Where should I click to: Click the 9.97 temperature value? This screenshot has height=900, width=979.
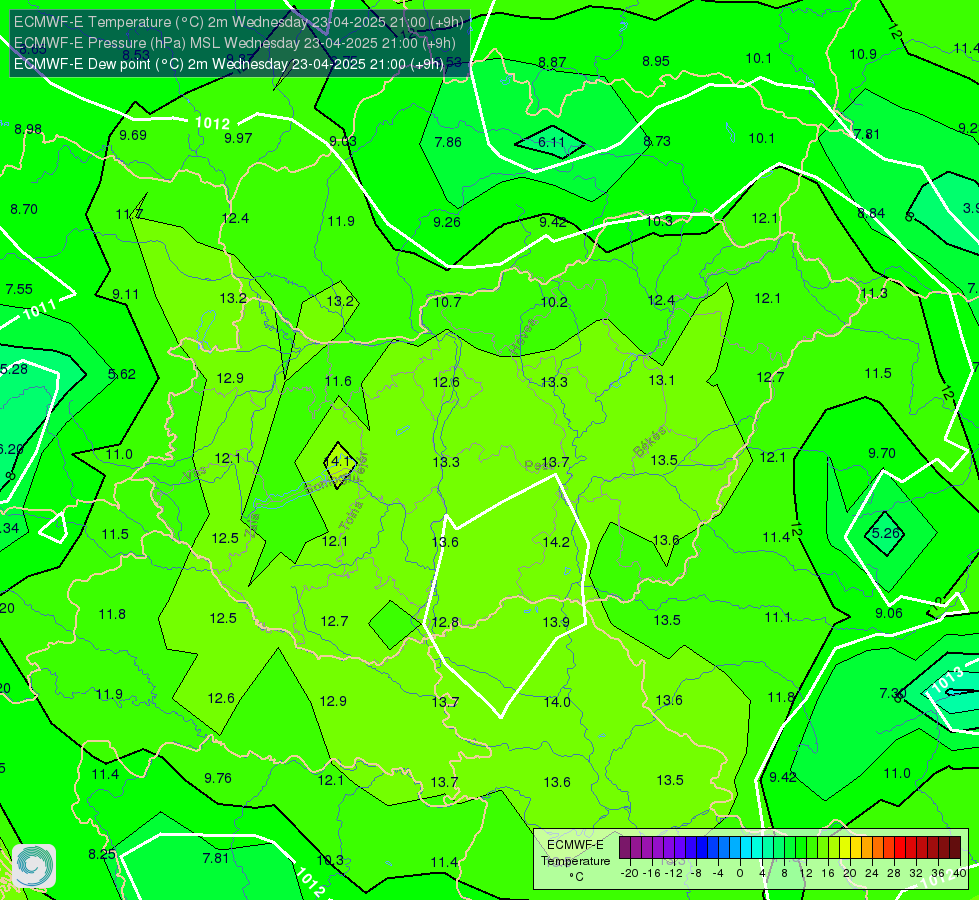[x=238, y=138]
